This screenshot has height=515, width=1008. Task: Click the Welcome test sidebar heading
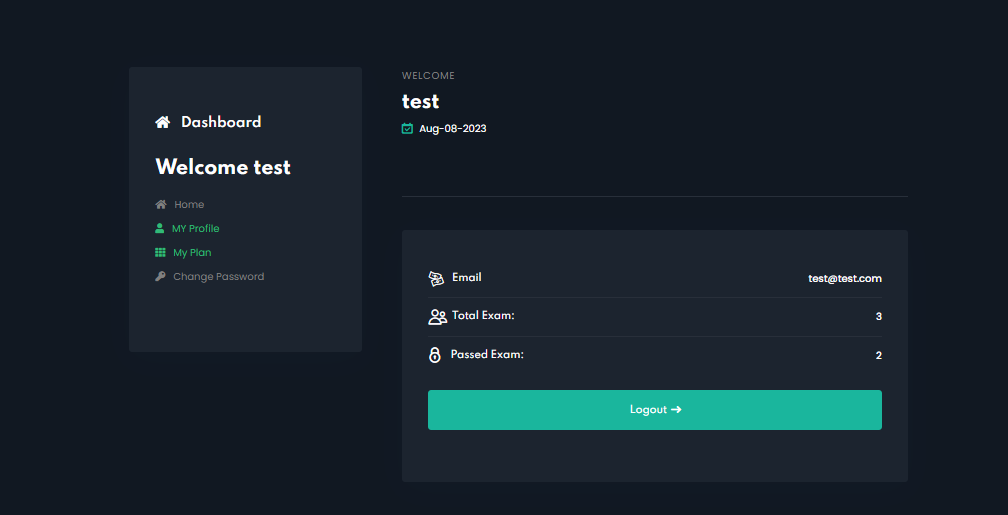223,167
